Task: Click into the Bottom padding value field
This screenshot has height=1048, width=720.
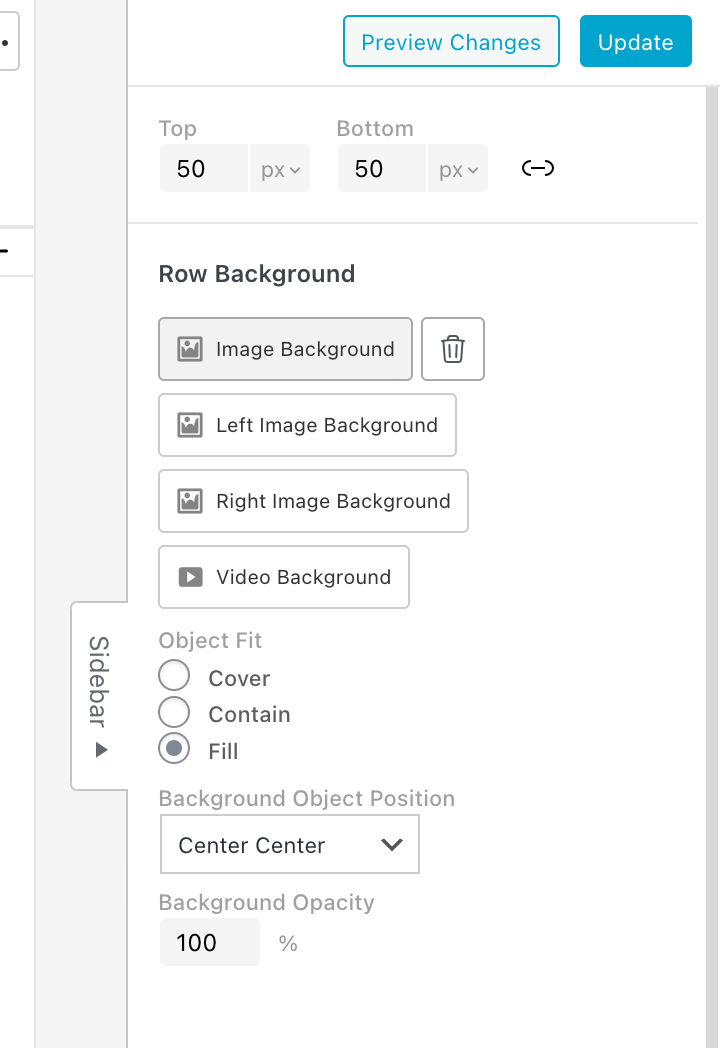Action: pyautogui.click(x=381, y=169)
